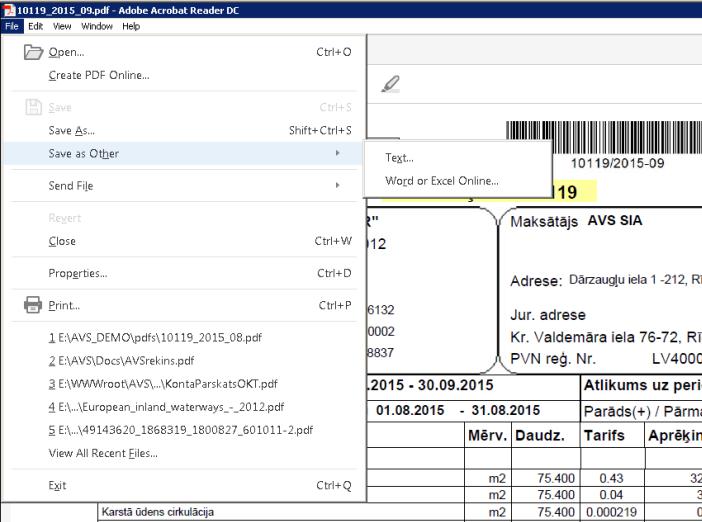Click the Tarifs column header

[604, 436]
